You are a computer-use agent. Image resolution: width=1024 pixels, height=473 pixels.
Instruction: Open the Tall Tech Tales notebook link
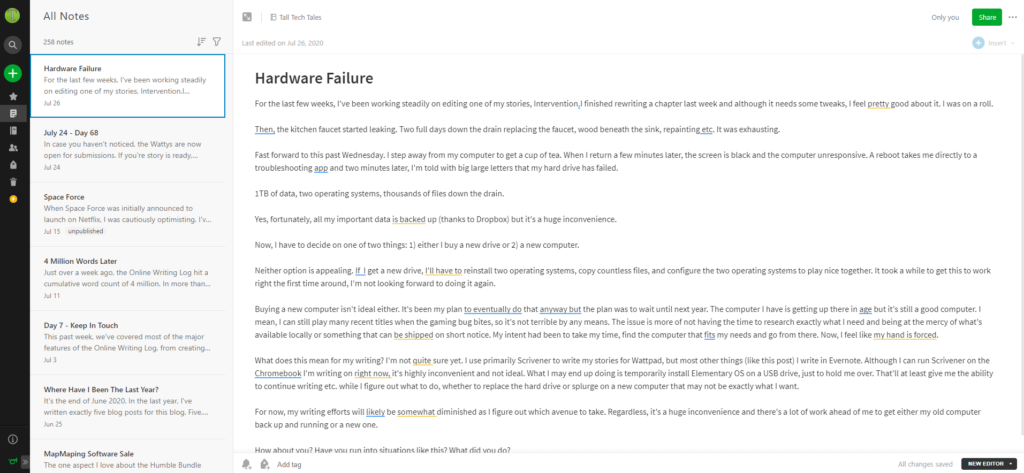point(296,18)
